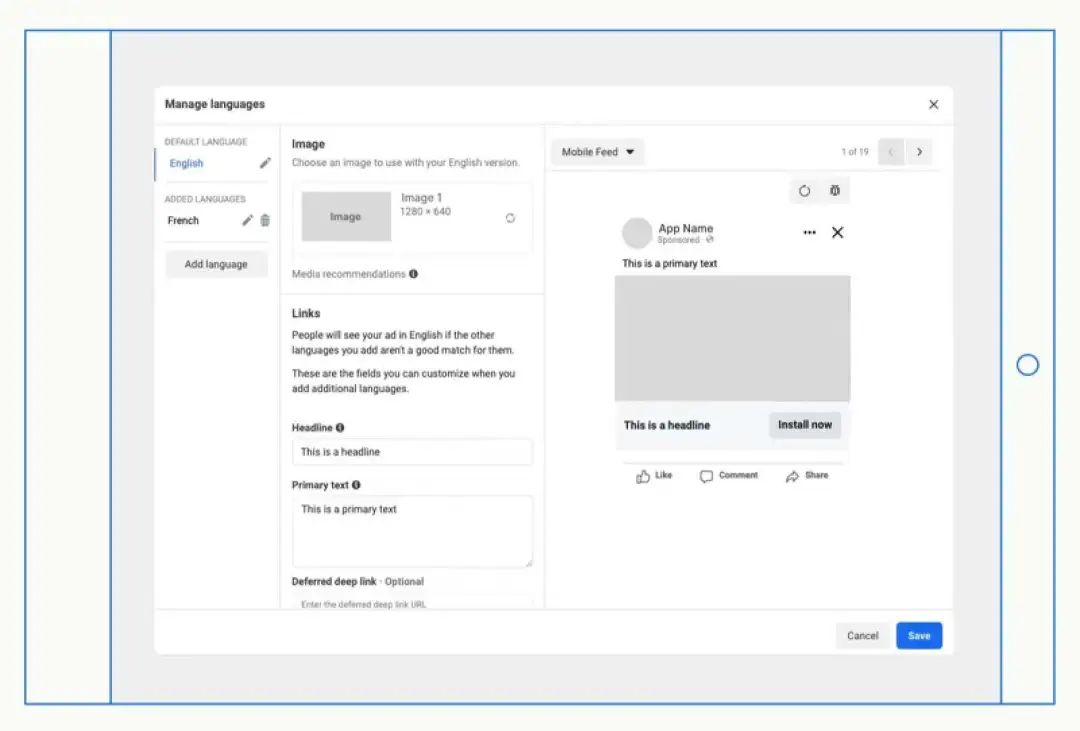The image size is (1080, 731).
Task: Select English in the language list
Action: (186, 163)
